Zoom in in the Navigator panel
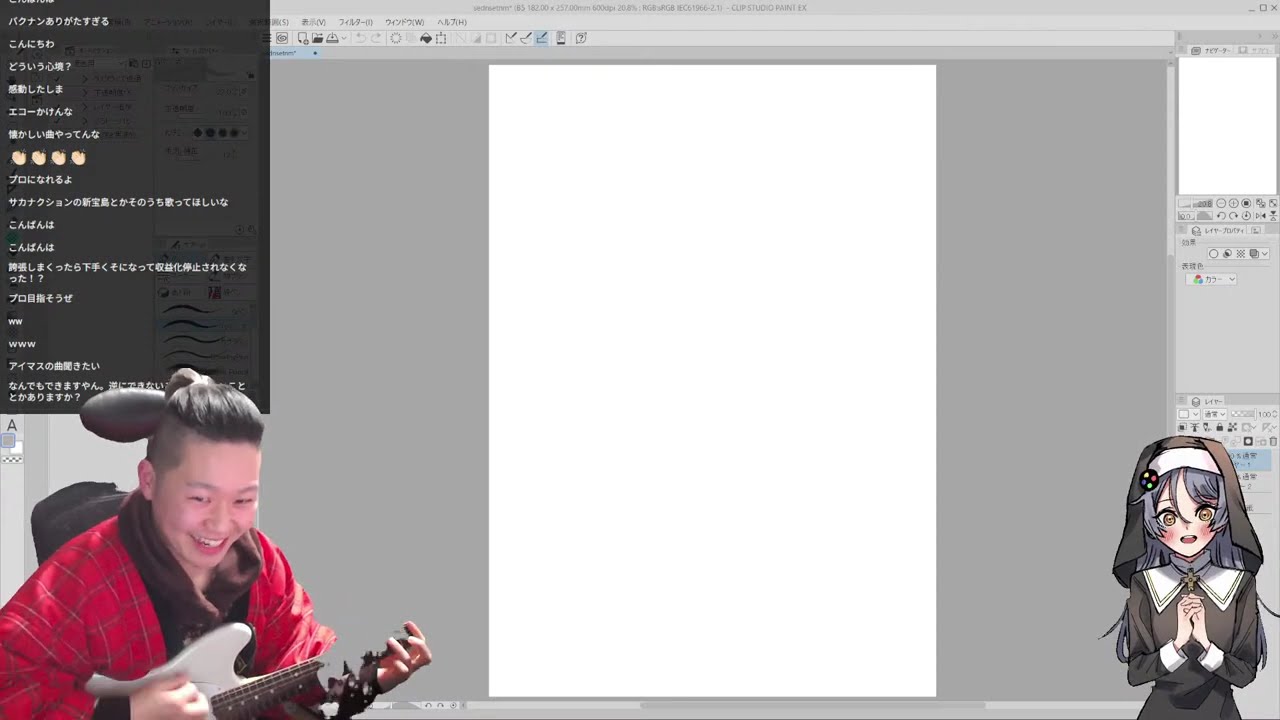This screenshot has height=720, width=1280. 1234,203
